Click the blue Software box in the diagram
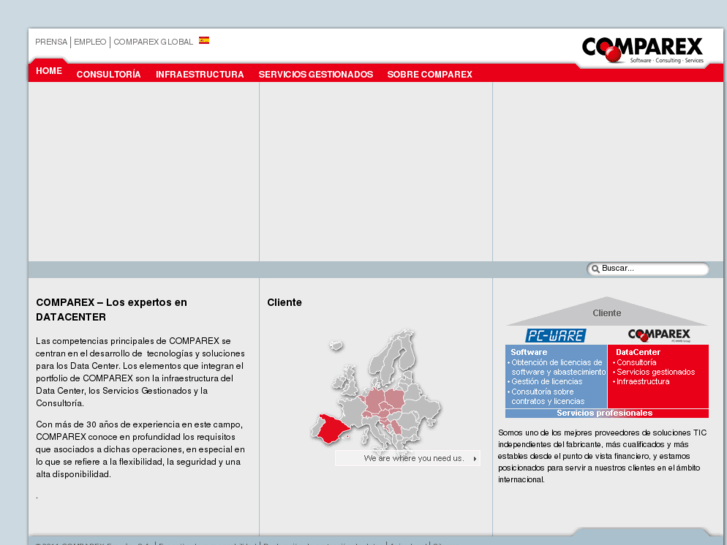This screenshot has height=545, width=727. click(556, 376)
